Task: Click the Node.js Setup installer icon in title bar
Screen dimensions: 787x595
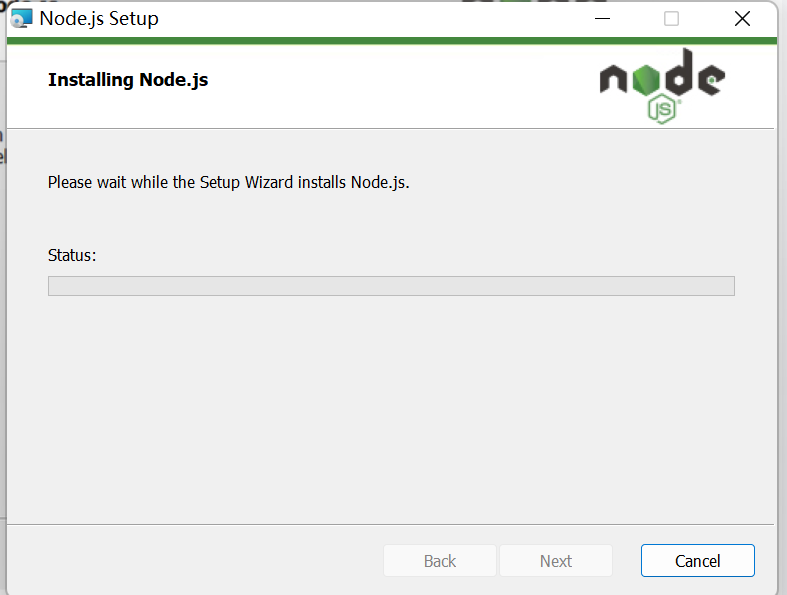Action: pos(21,19)
